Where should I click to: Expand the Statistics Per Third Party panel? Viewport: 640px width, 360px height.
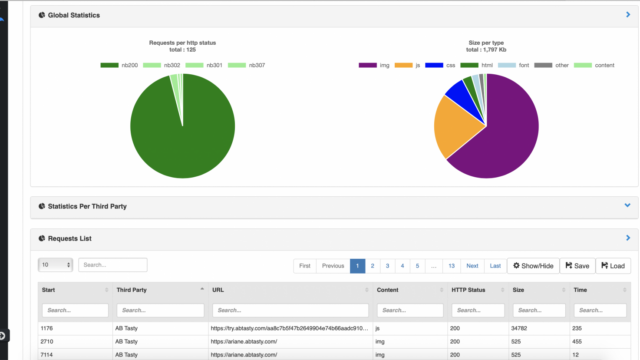click(x=627, y=205)
